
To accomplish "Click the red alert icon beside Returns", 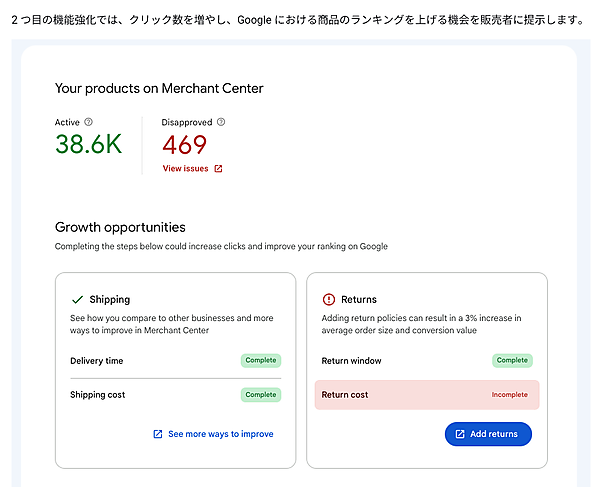I will (x=329, y=299).
